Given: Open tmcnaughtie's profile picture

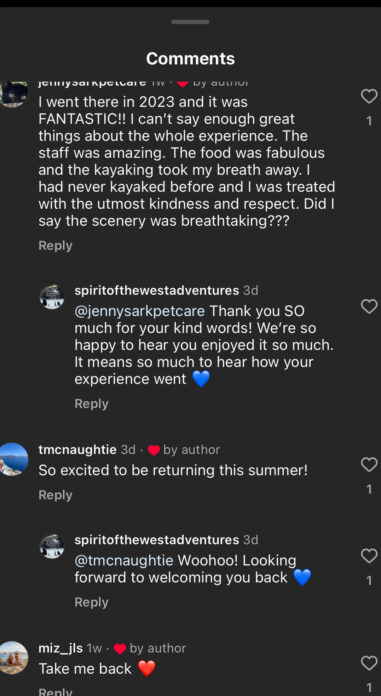Looking at the screenshot, I should (13, 459).
